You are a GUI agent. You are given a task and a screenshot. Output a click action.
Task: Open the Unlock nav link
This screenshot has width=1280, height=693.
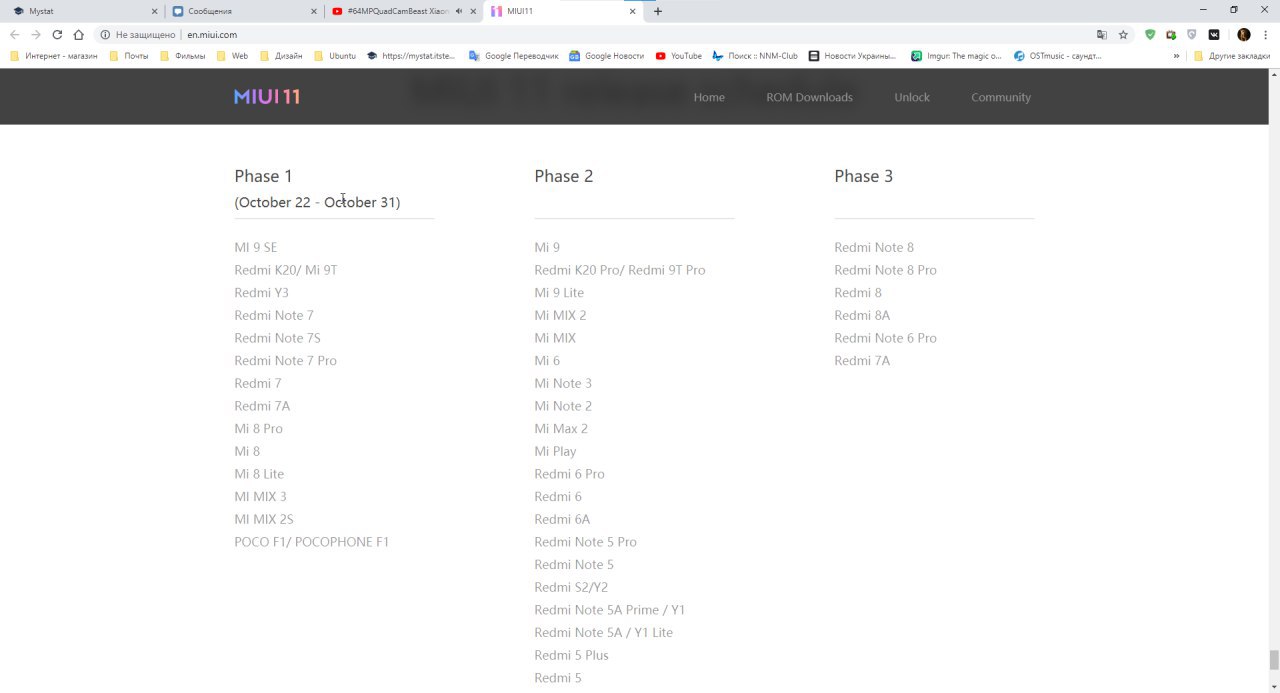tap(912, 97)
